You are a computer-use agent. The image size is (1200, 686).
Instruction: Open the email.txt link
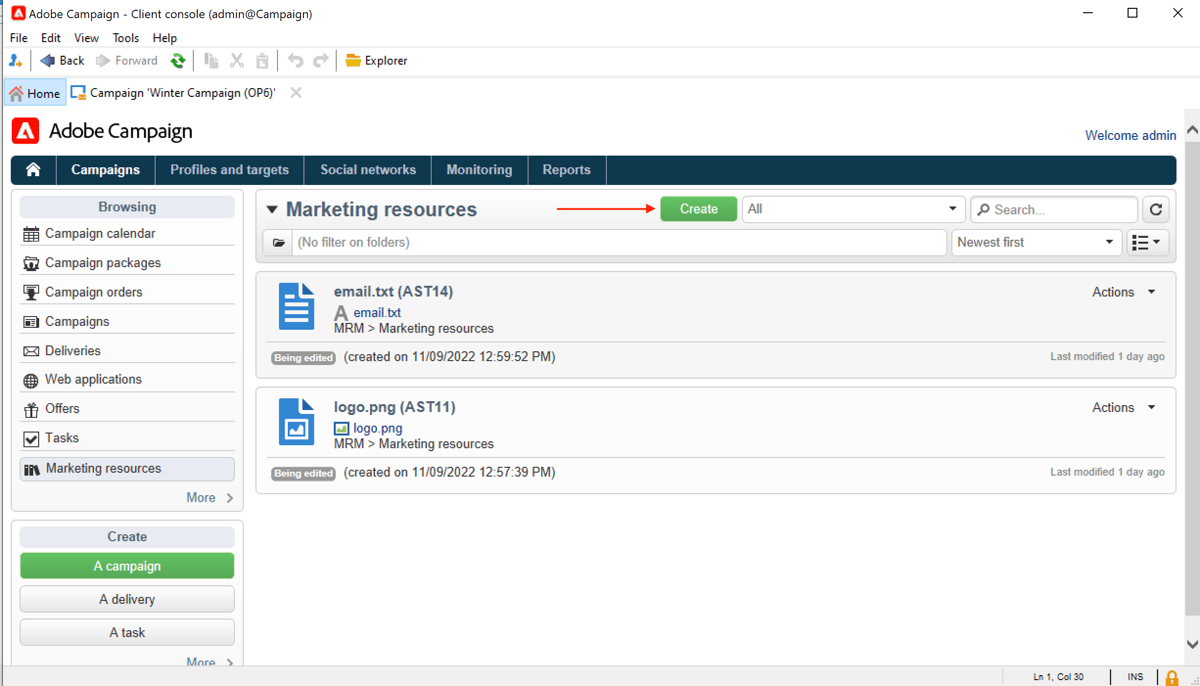pos(376,312)
